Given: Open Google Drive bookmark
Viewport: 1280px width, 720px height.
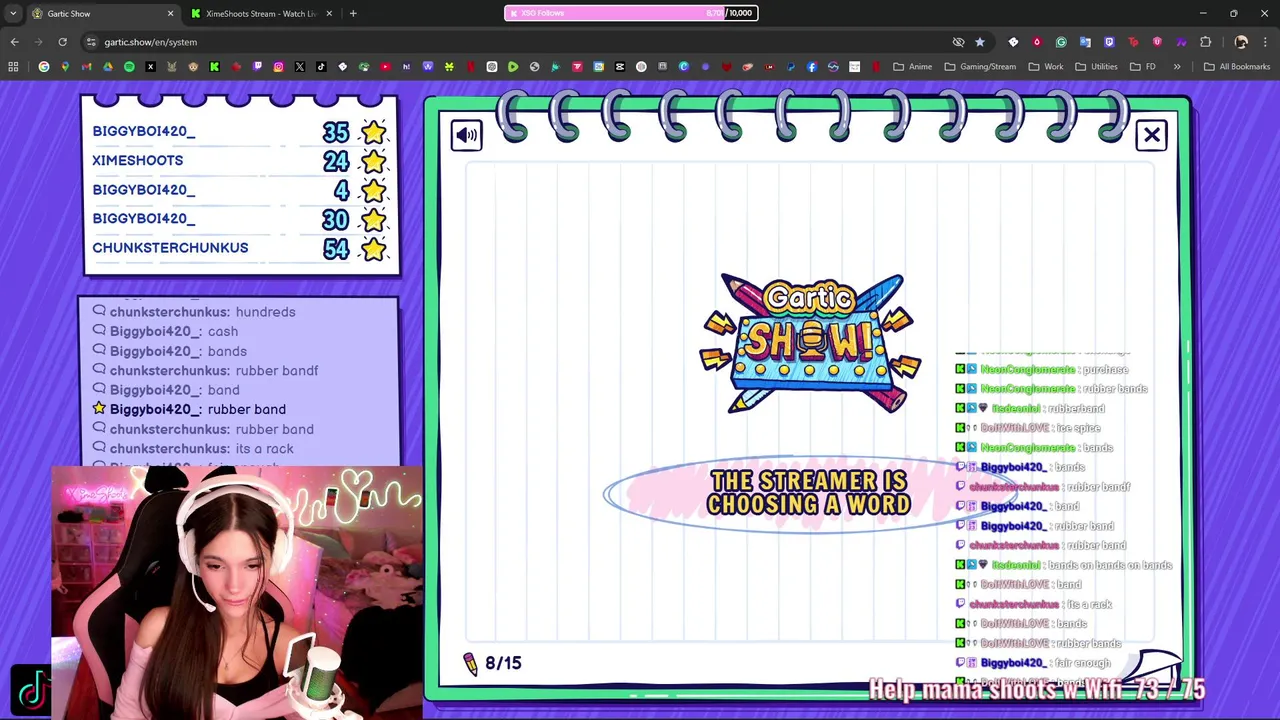Looking at the screenshot, I should pos(108,67).
